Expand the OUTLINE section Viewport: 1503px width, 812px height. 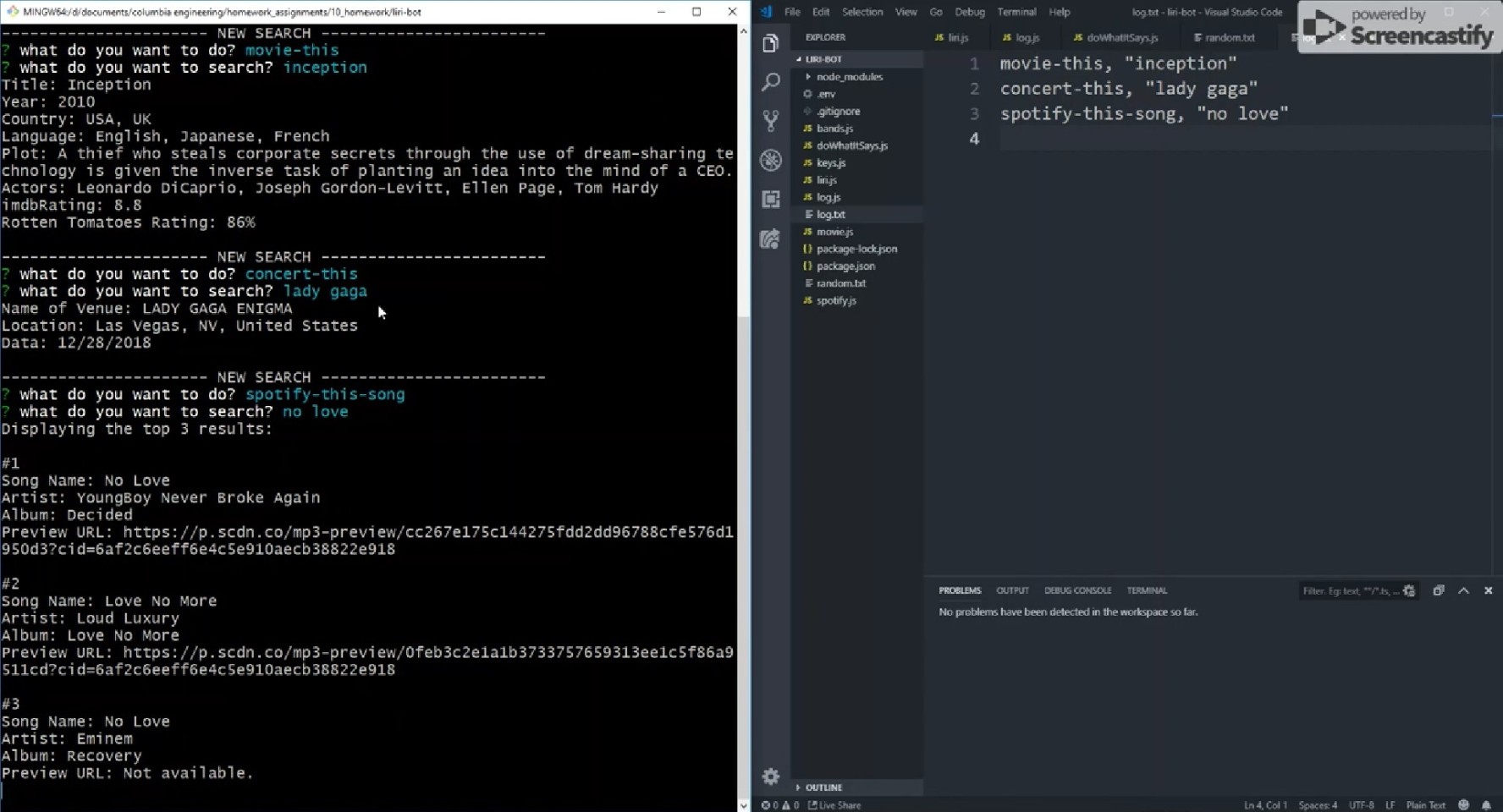coord(823,787)
